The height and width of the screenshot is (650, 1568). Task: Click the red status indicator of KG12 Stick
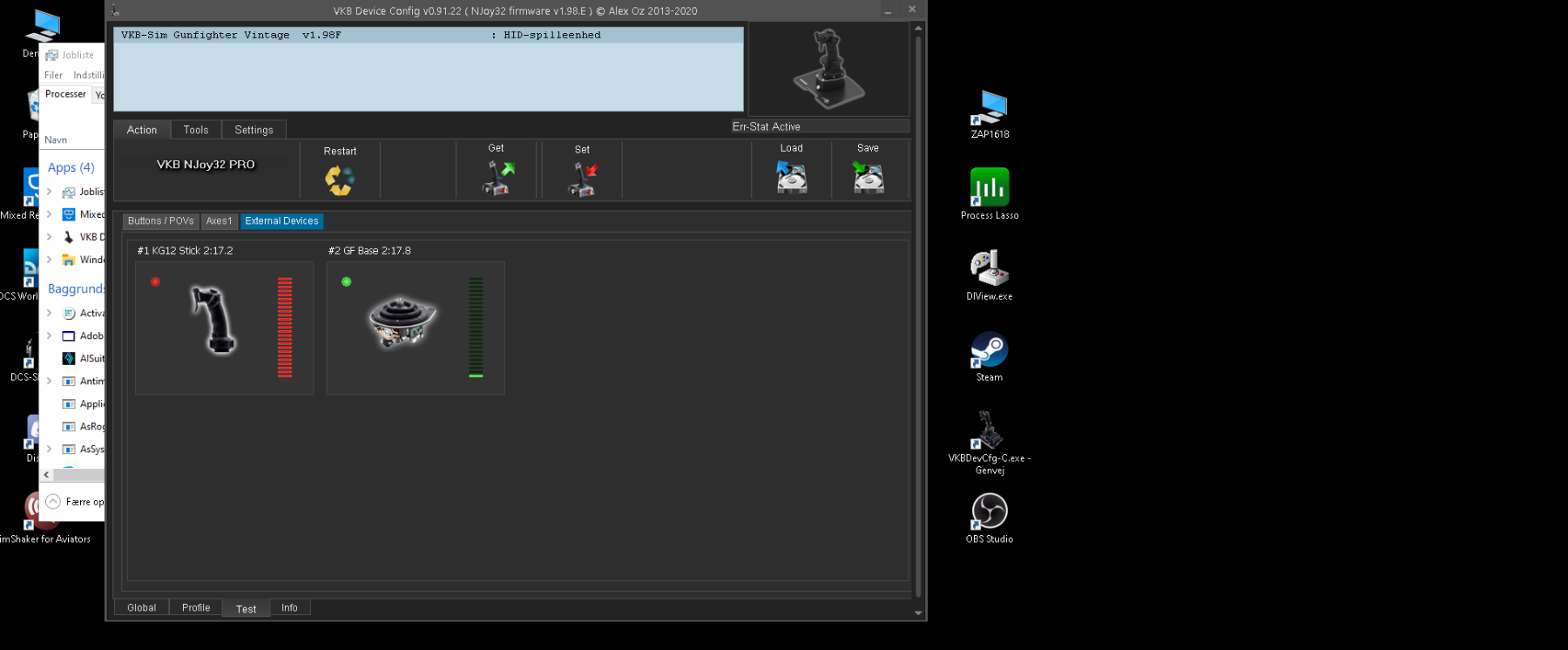click(x=155, y=281)
